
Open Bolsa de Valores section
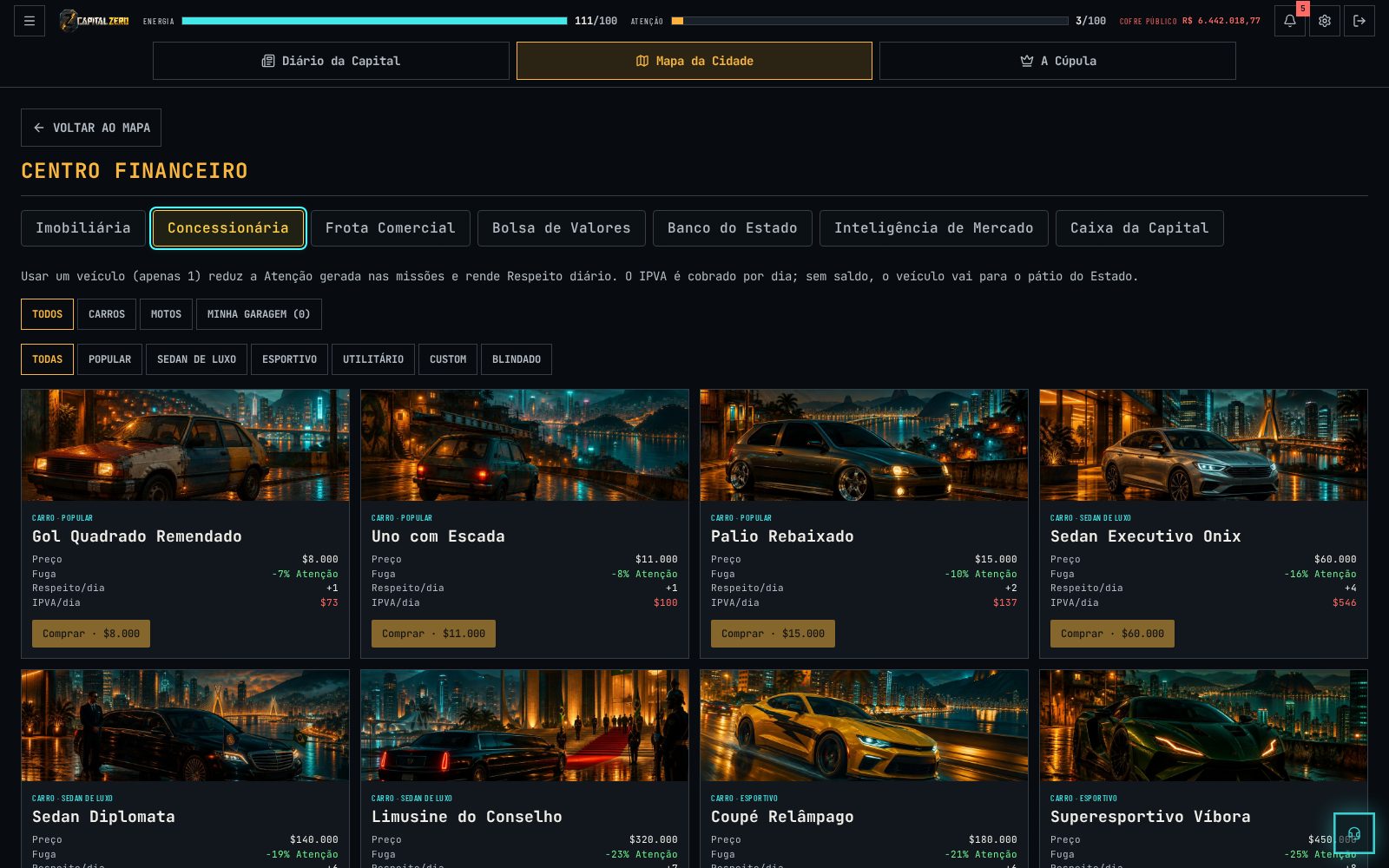click(562, 228)
